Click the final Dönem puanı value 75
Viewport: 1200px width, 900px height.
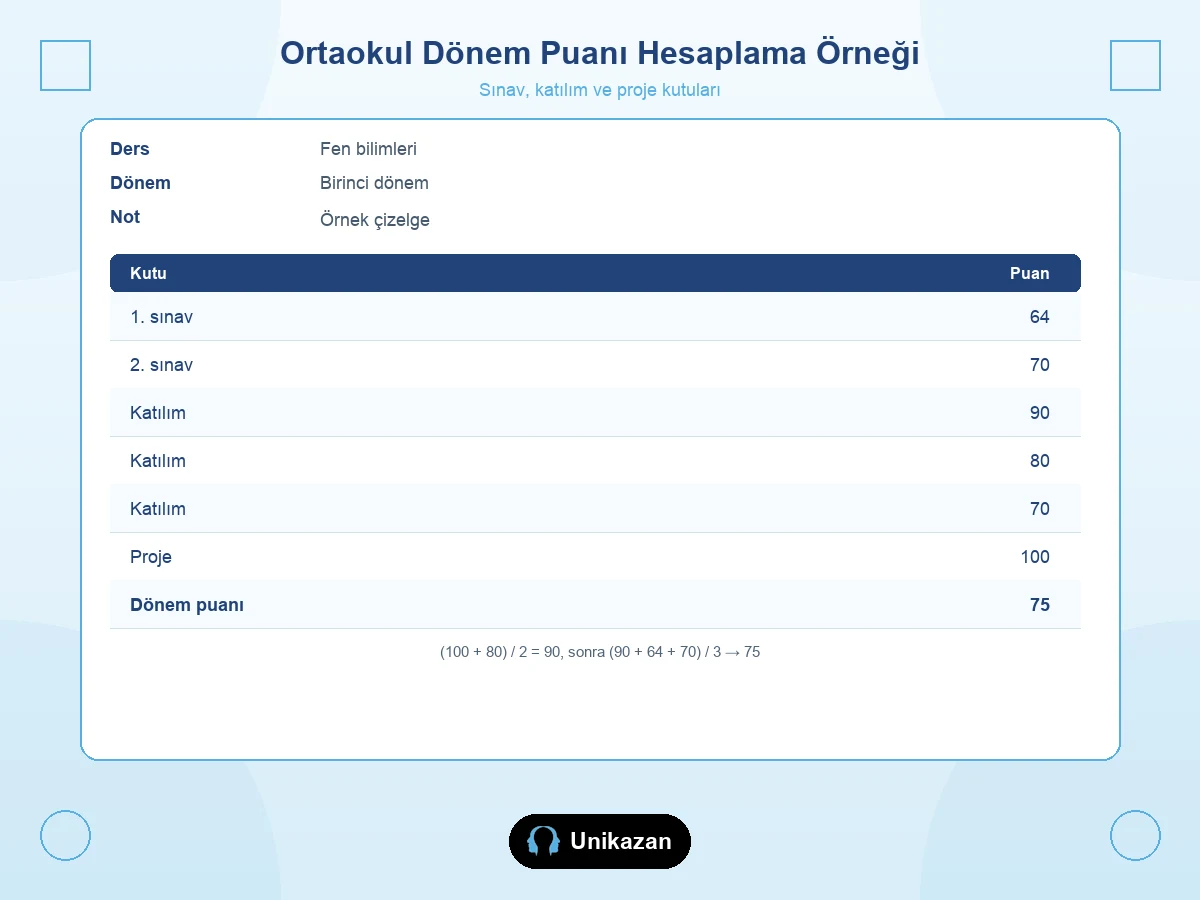[1040, 605]
